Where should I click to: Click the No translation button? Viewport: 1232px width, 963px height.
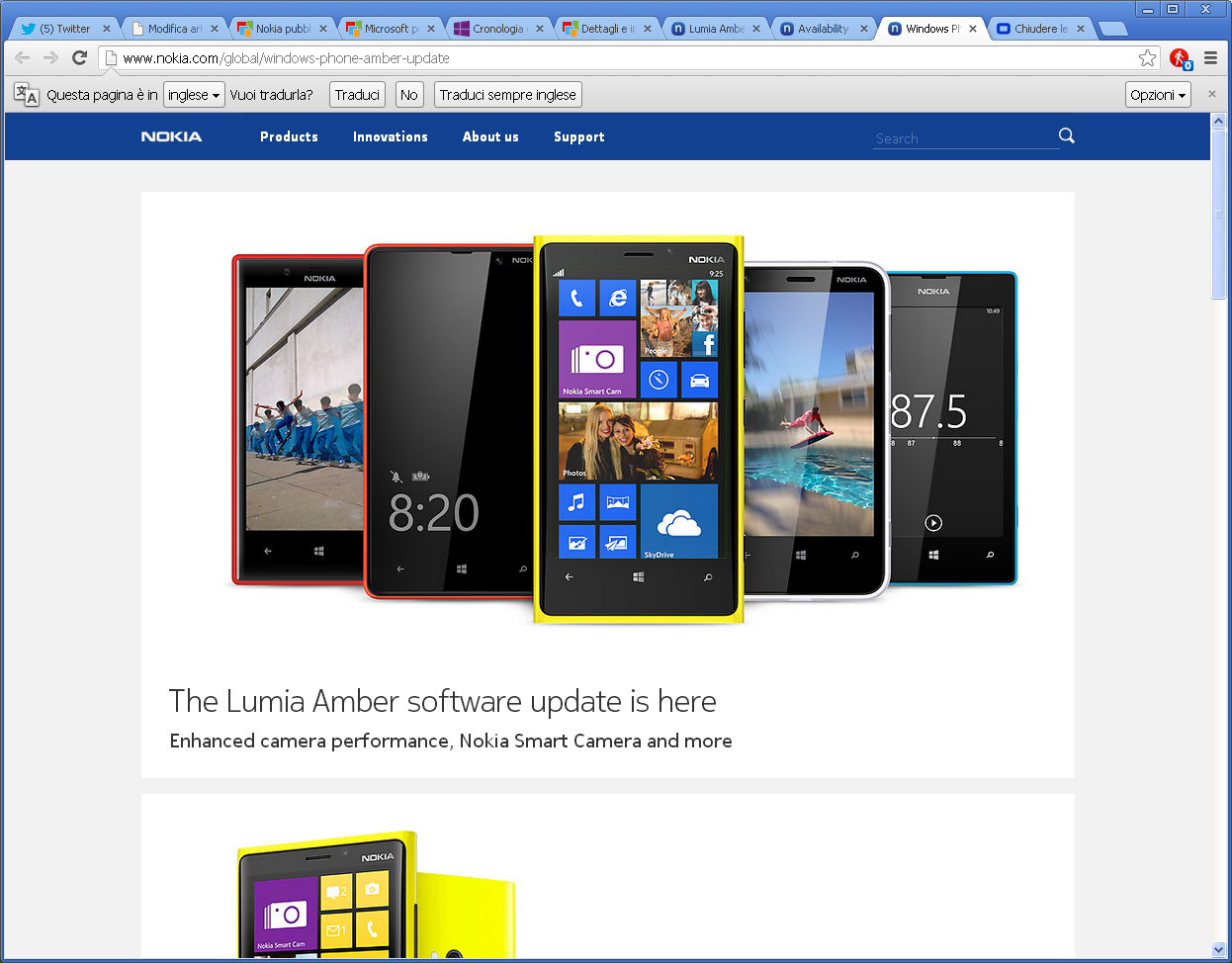pos(409,95)
